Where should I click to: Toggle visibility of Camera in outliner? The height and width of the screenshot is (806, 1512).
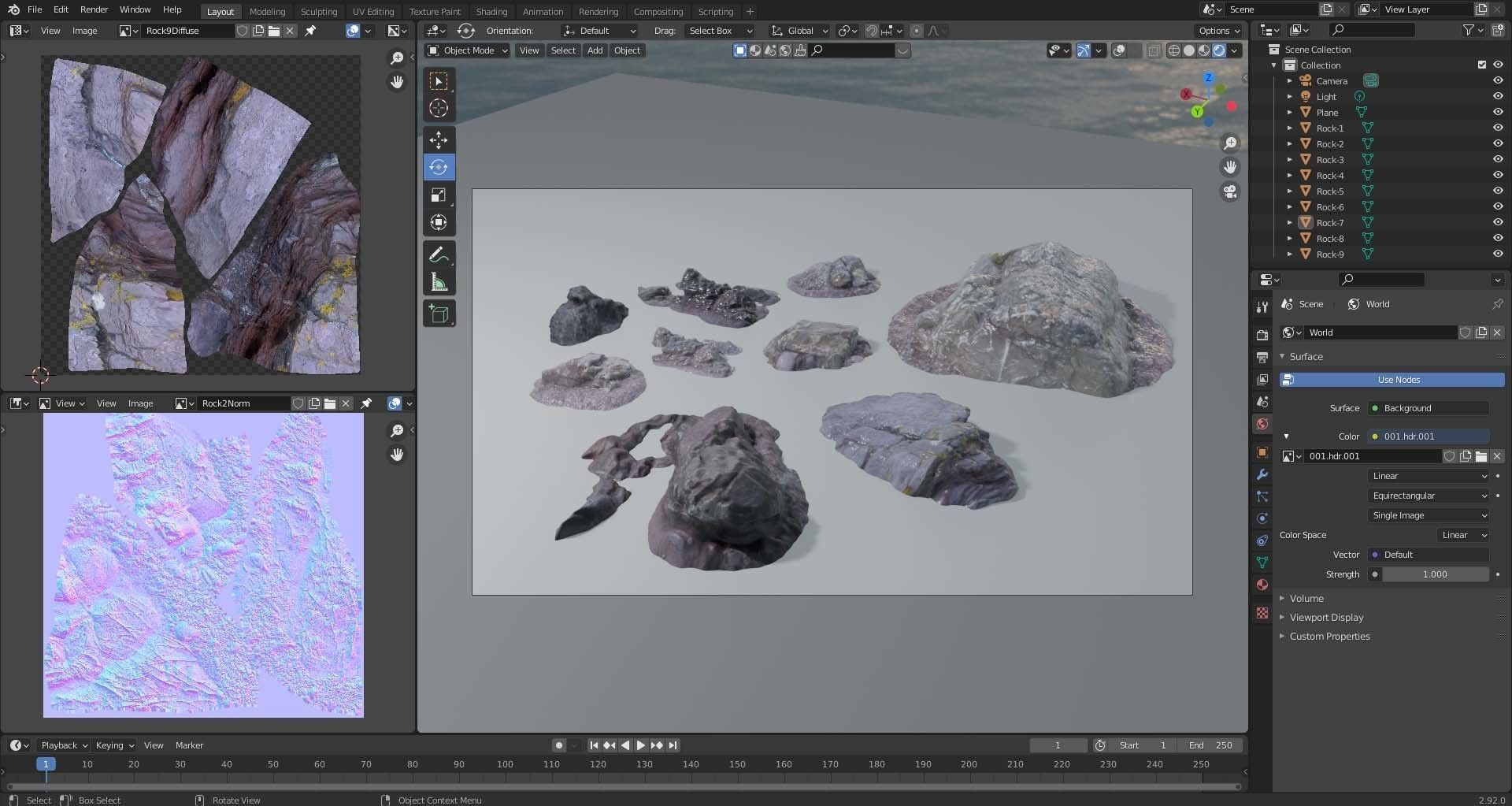click(x=1498, y=80)
